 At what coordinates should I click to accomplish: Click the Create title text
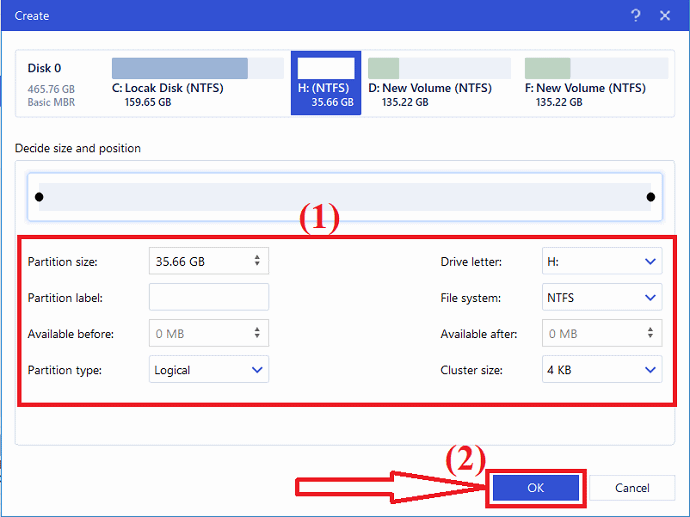tap(32, 16)
